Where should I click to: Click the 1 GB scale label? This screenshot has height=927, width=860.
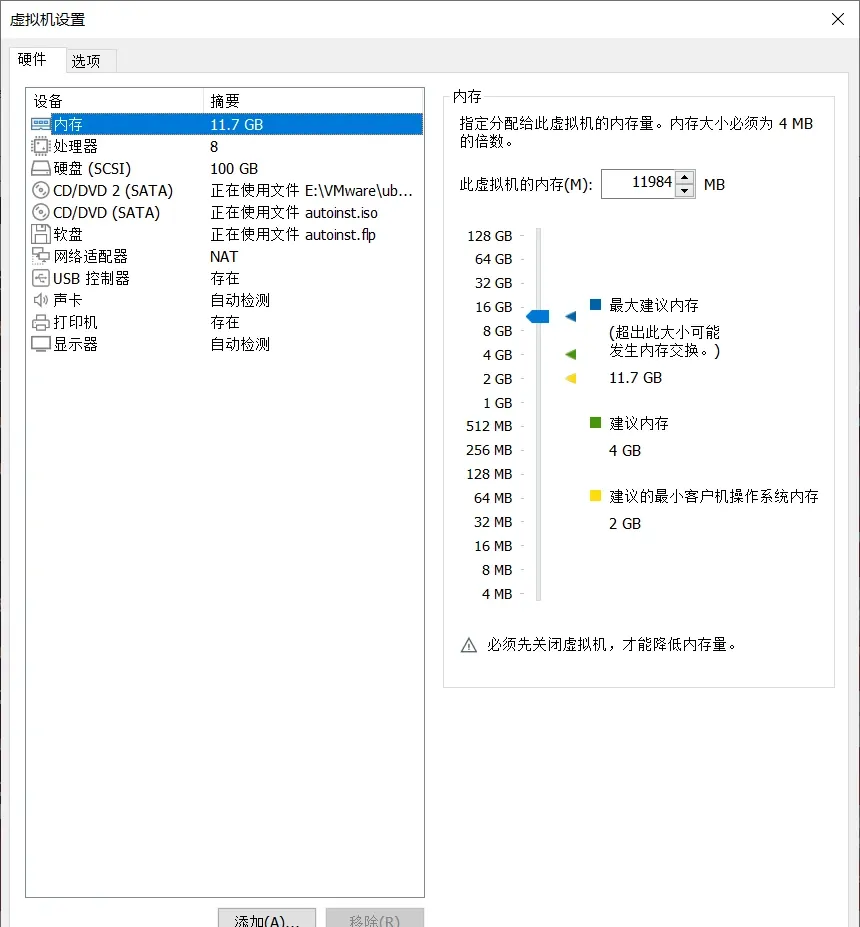pos(498,403)
